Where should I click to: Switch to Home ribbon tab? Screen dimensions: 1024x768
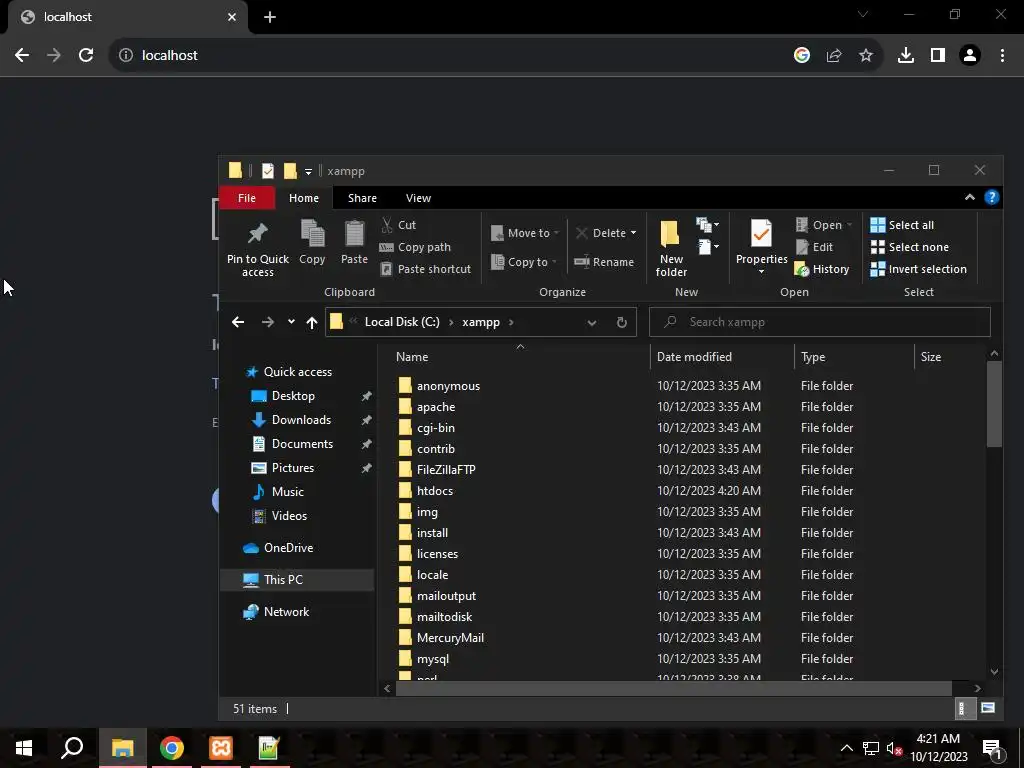click(x=304, y=198)
